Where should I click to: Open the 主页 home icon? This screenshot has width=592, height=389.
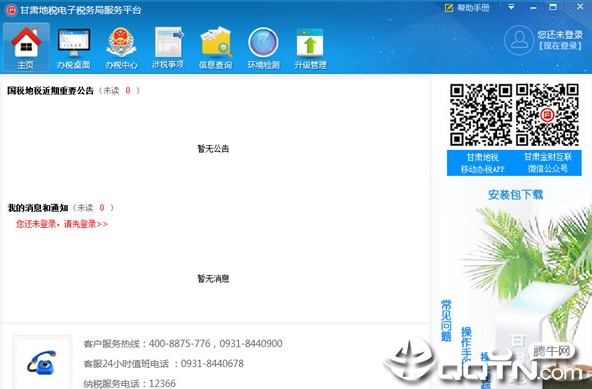[x=26, y=47]
